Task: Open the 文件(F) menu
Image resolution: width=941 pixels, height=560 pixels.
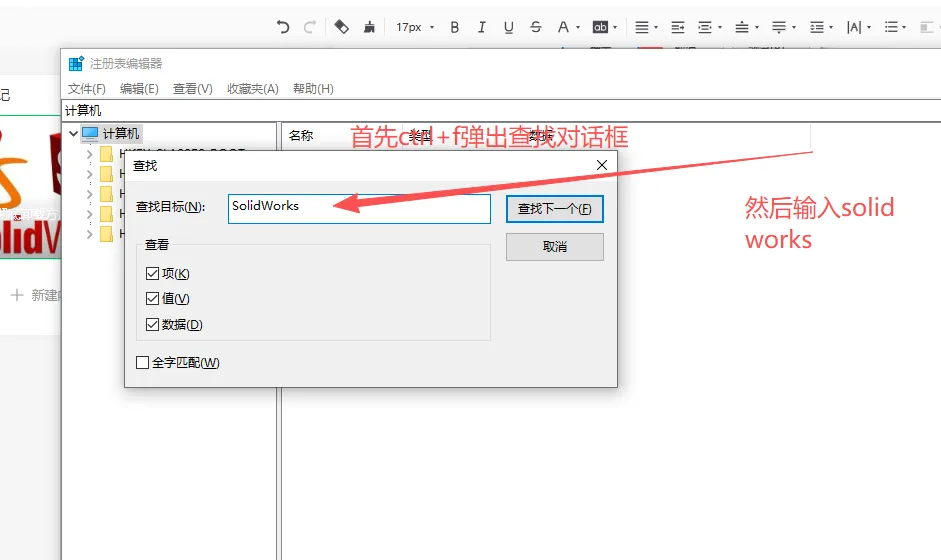Action: (86, 89)
